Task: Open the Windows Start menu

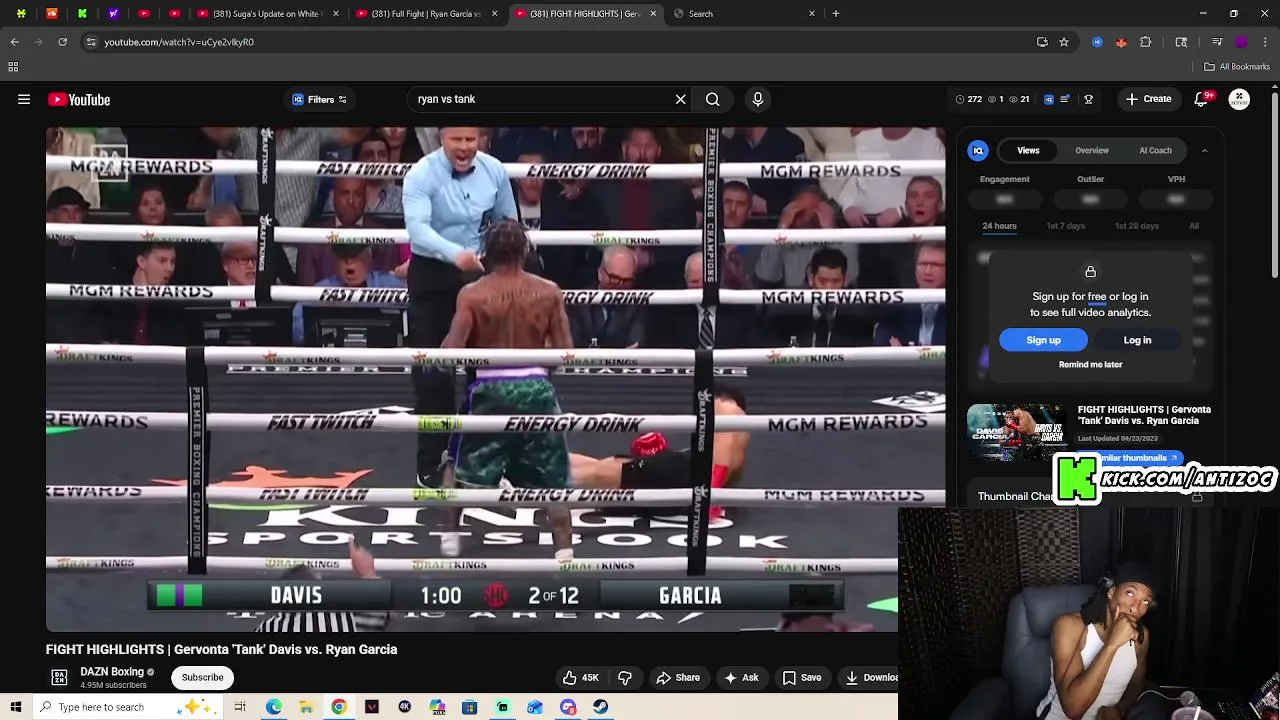Action: pyautogui.click(x=16, y=707)
